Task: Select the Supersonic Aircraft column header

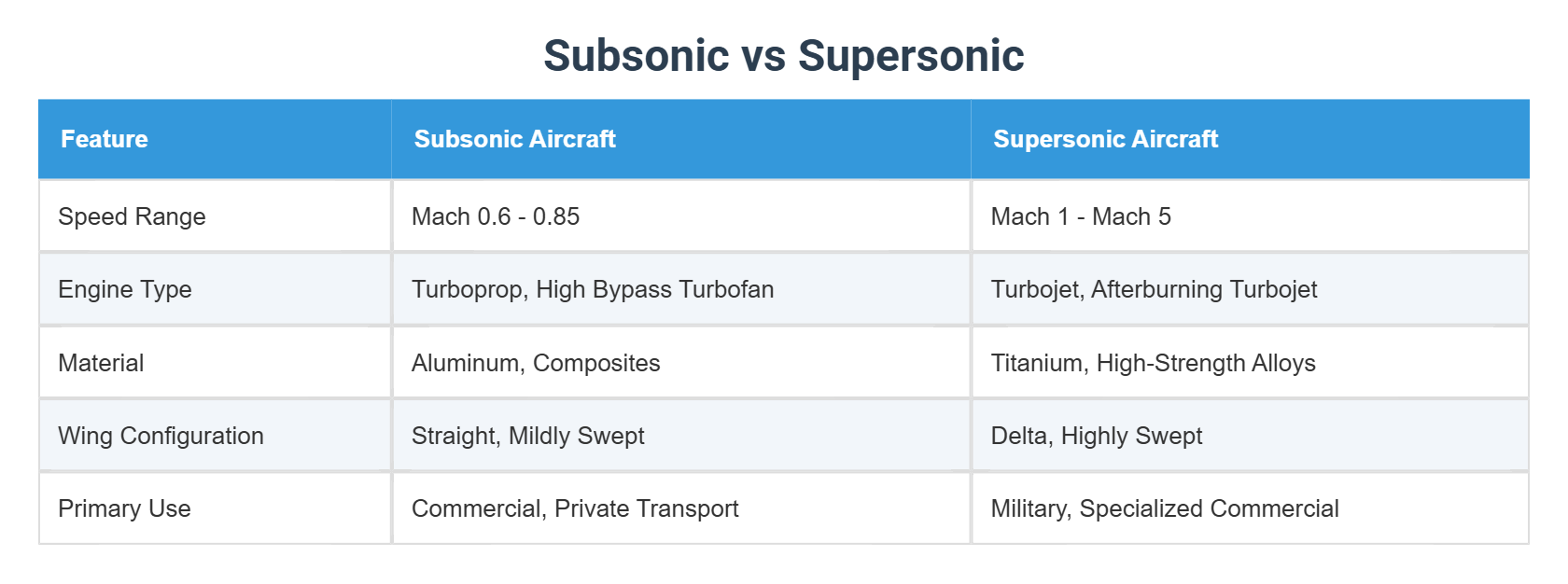Action: point(1105,139)
